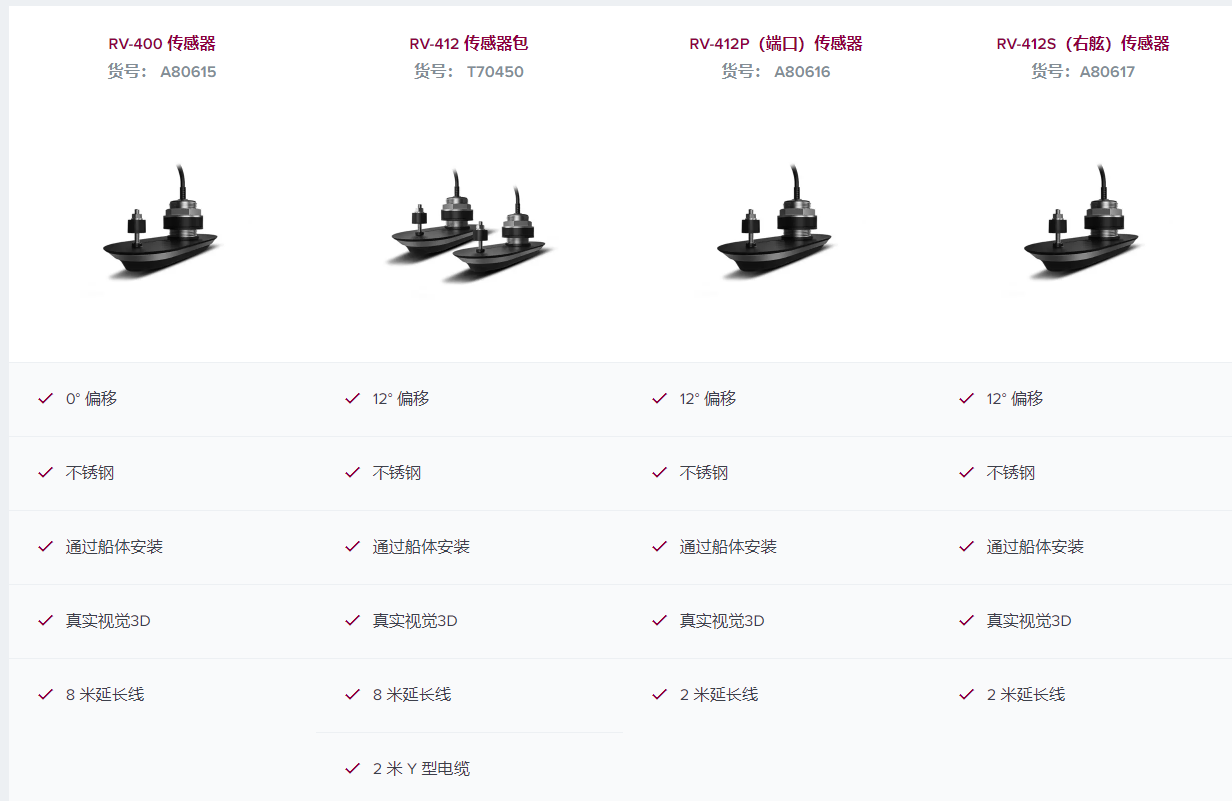Select 通过船体安装 text in RV-412P column
Viewport: 1232px width, 801px height.
[728, 546]
